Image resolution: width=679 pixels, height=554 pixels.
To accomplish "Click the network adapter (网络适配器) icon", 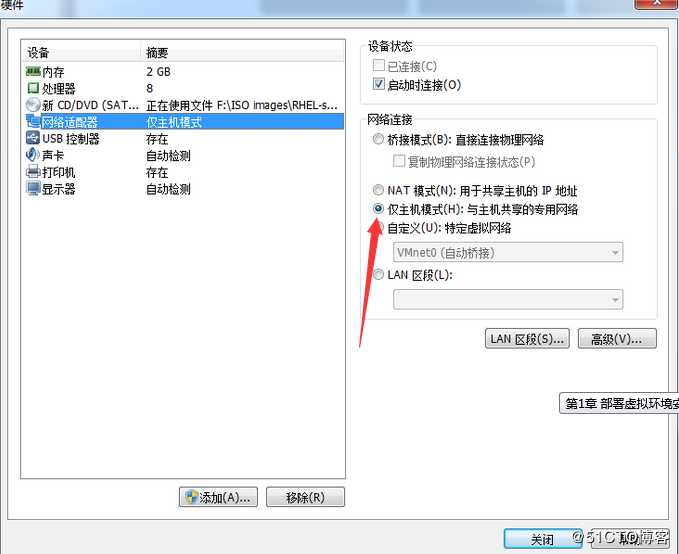I will click(33, 121).
